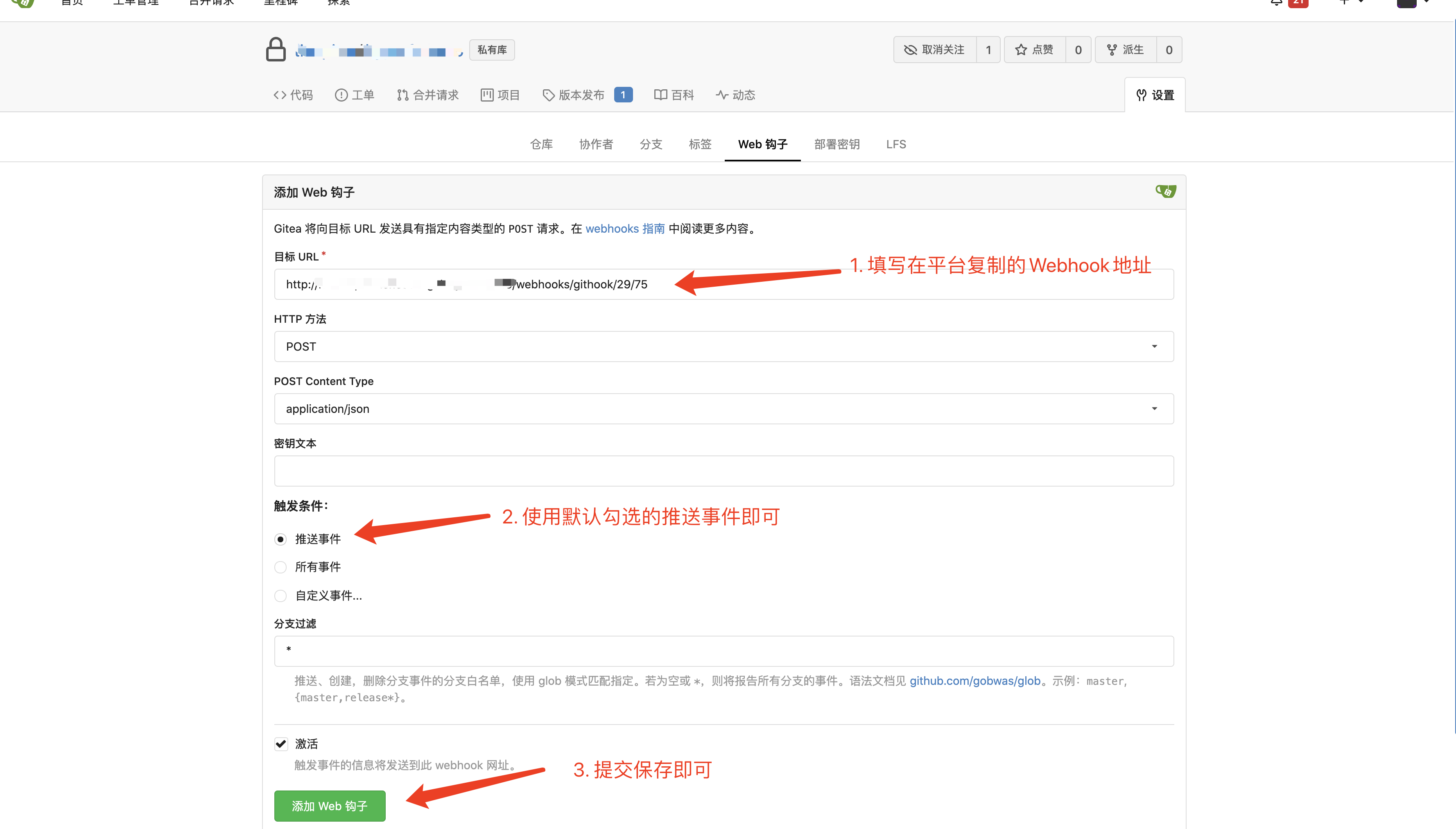The image size is (1456, 829).
Task: Expand the POST Content Type dropdown
Action: click(x=723, y=409)
